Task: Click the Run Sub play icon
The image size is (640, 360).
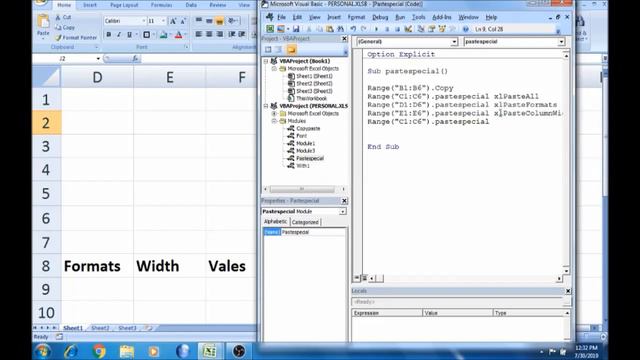Action: point(376,29)
